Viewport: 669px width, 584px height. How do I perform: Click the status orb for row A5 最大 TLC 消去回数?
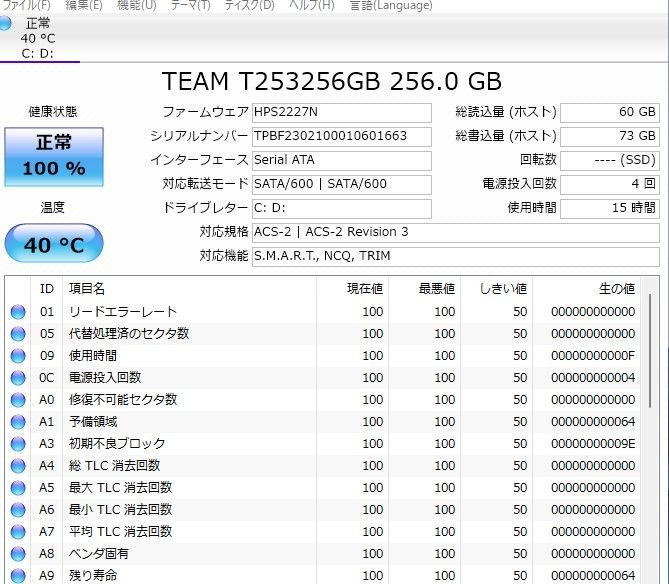click(18, 488)
